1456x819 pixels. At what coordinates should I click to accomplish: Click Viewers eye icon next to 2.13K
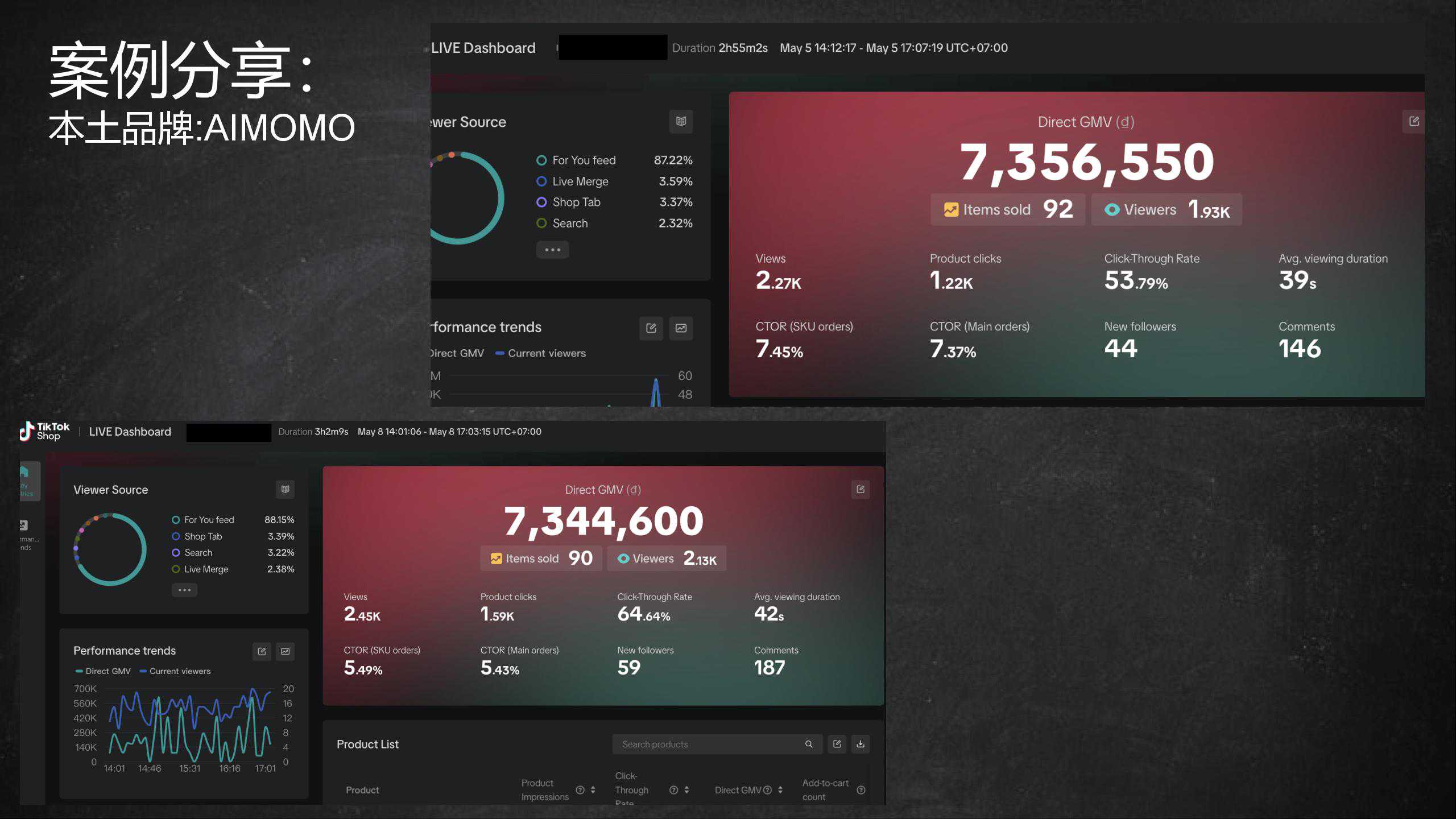pyautogui.click(x=623, y=559)
